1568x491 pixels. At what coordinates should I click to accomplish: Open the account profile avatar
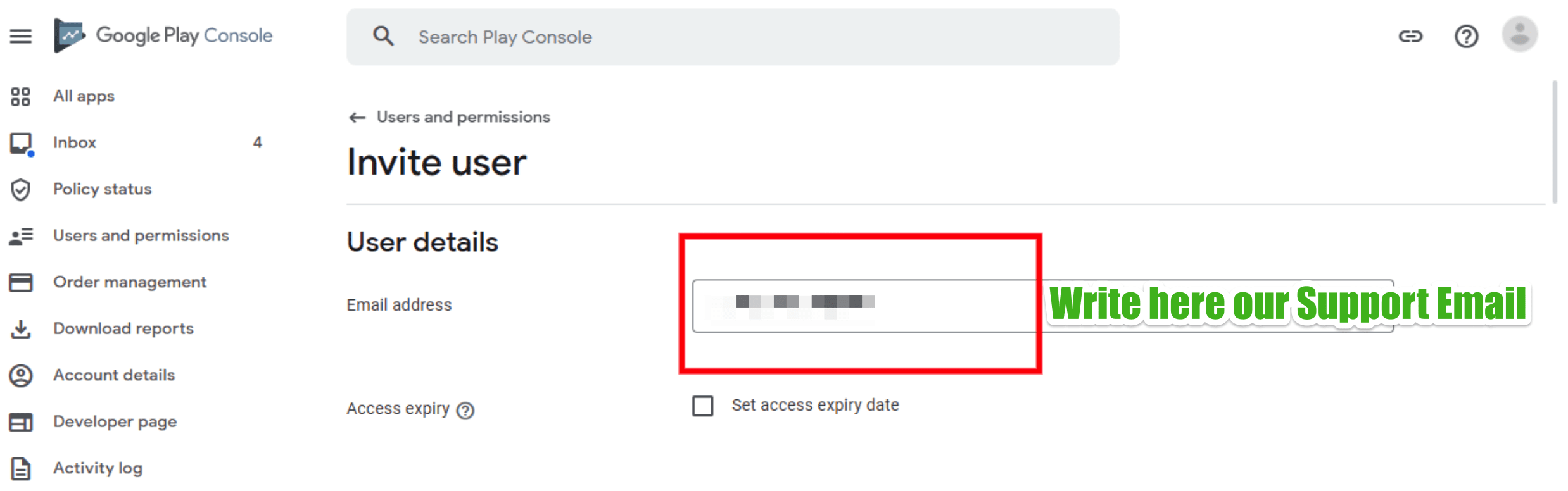[1520, 34]
